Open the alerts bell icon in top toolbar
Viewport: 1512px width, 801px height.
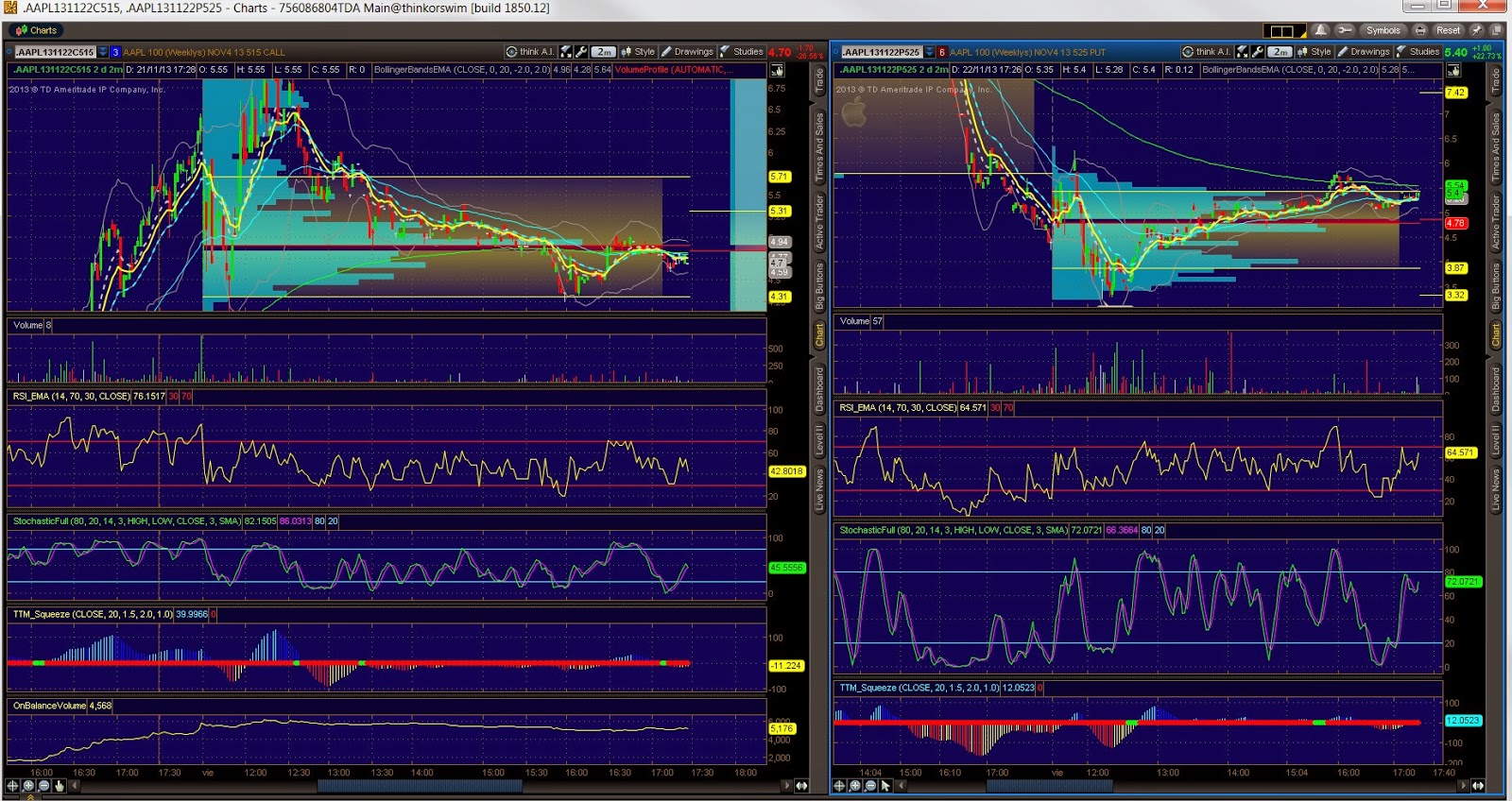pos(1320,30)
